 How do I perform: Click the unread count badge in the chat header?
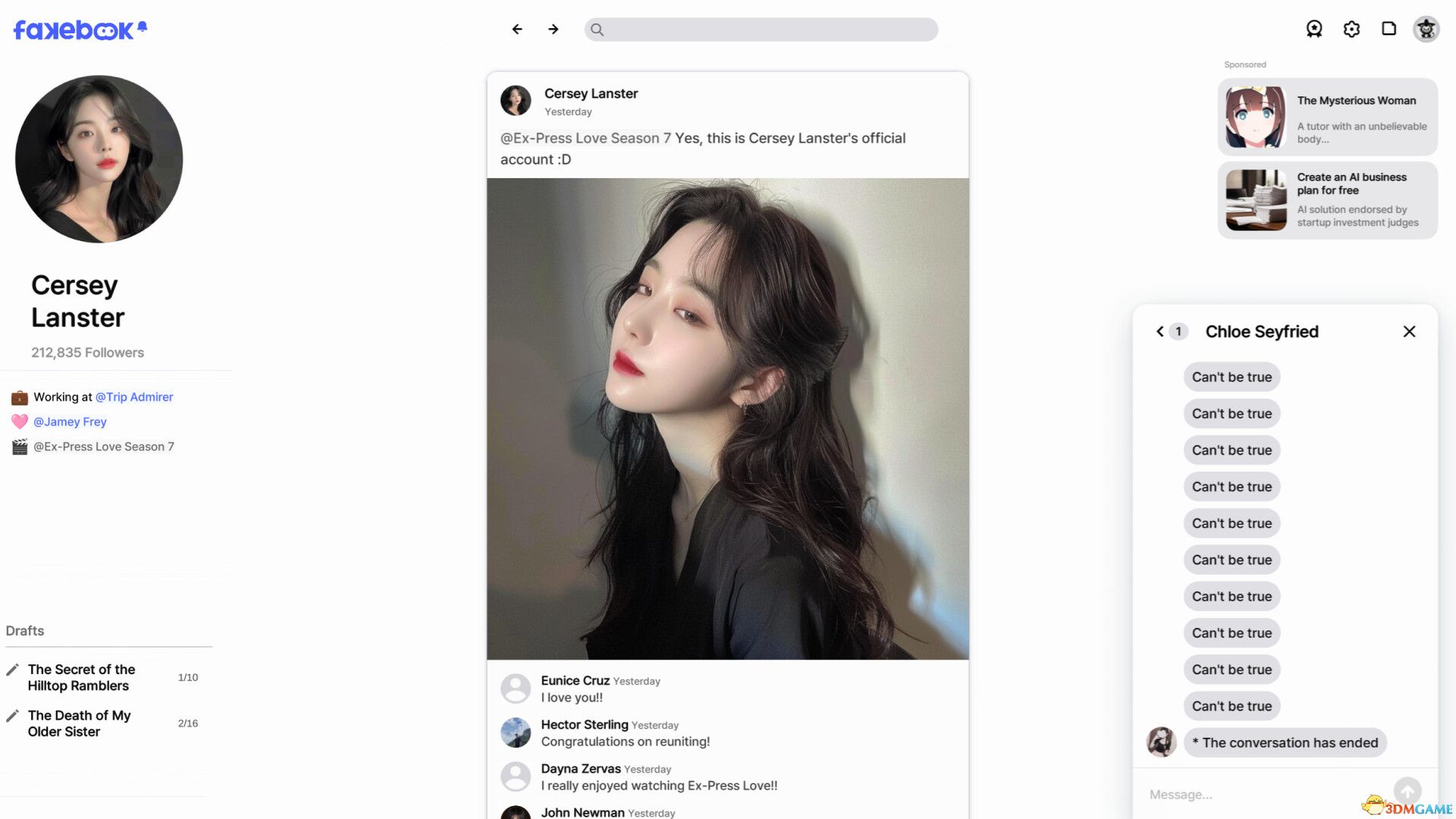[x=1178, y=331]
